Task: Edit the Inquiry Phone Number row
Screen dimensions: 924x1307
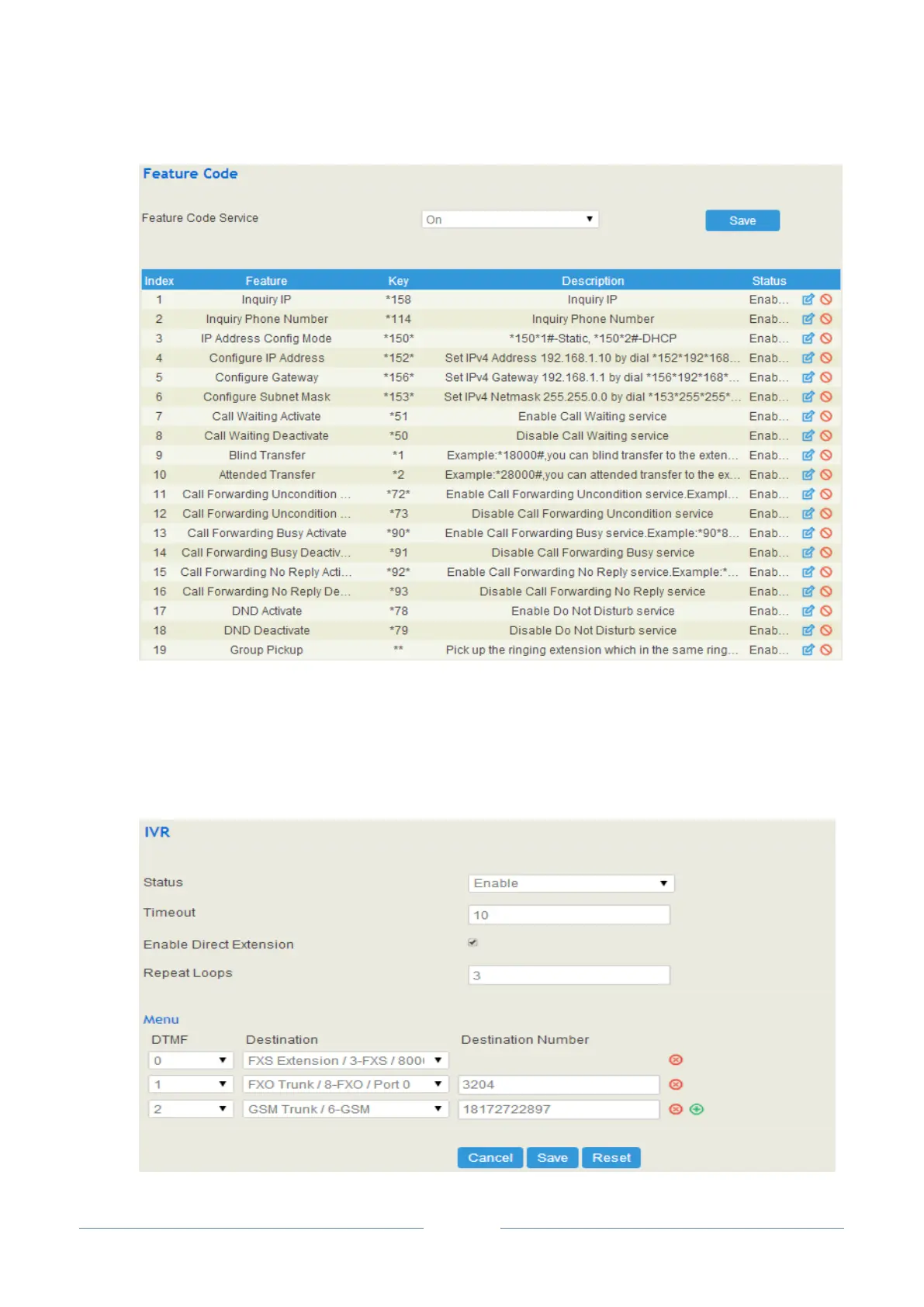Action: point(808,319)
